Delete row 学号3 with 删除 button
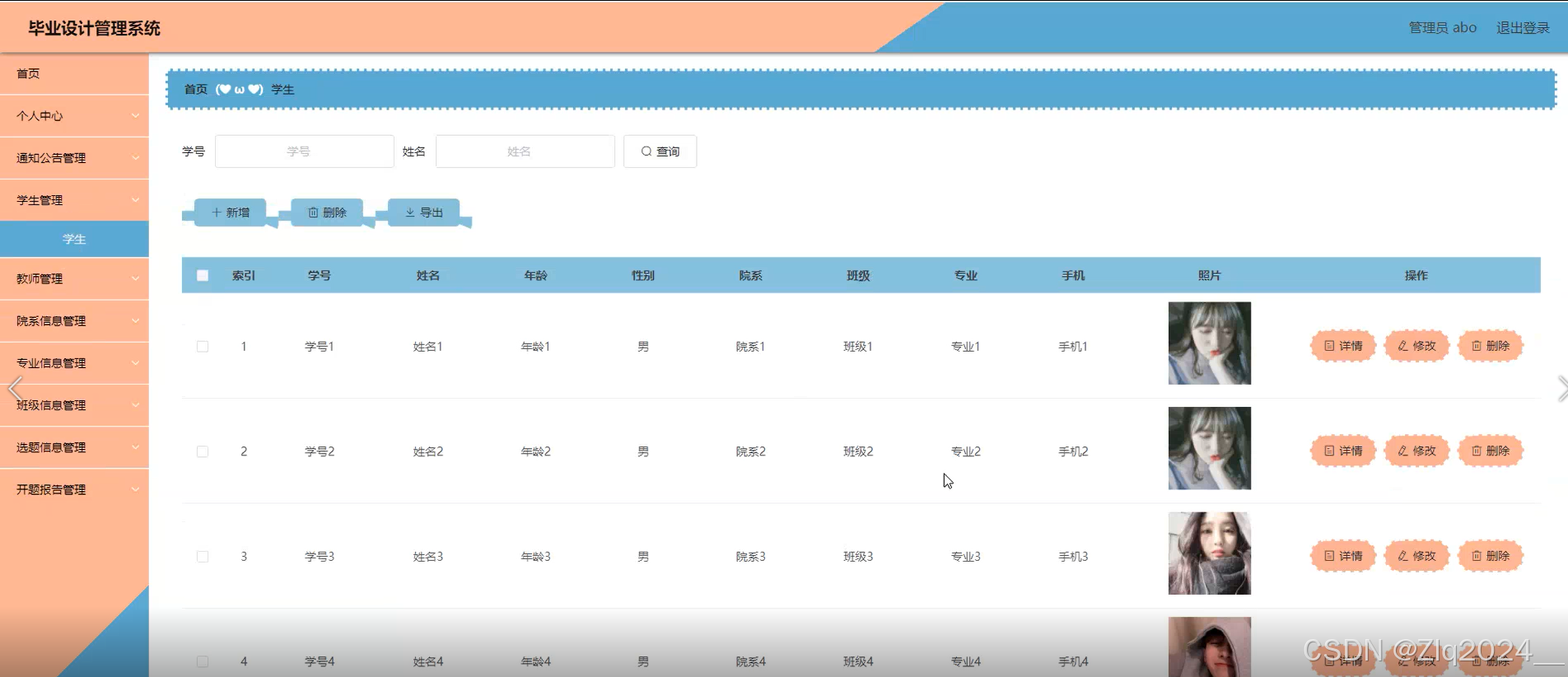The width and height of the screenshot is (1568, 677). point(1491,556)
